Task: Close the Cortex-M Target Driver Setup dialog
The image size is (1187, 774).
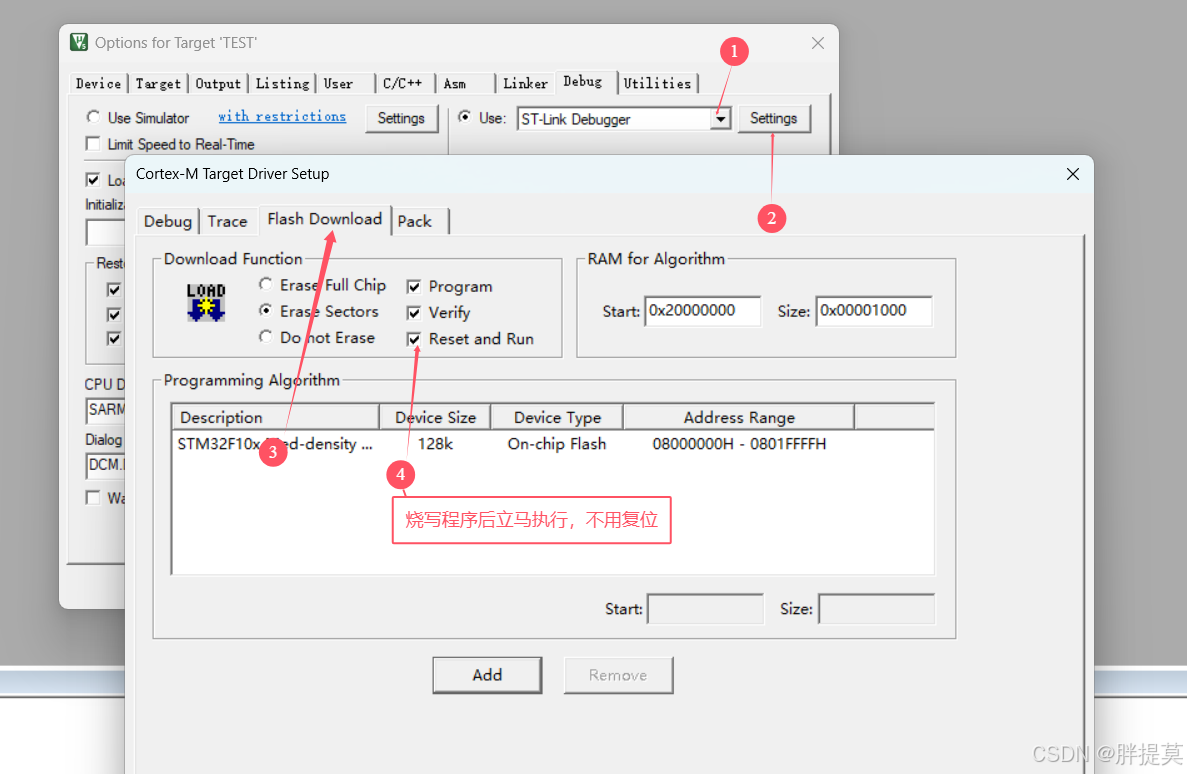Action: click(x=1073, y=174)
